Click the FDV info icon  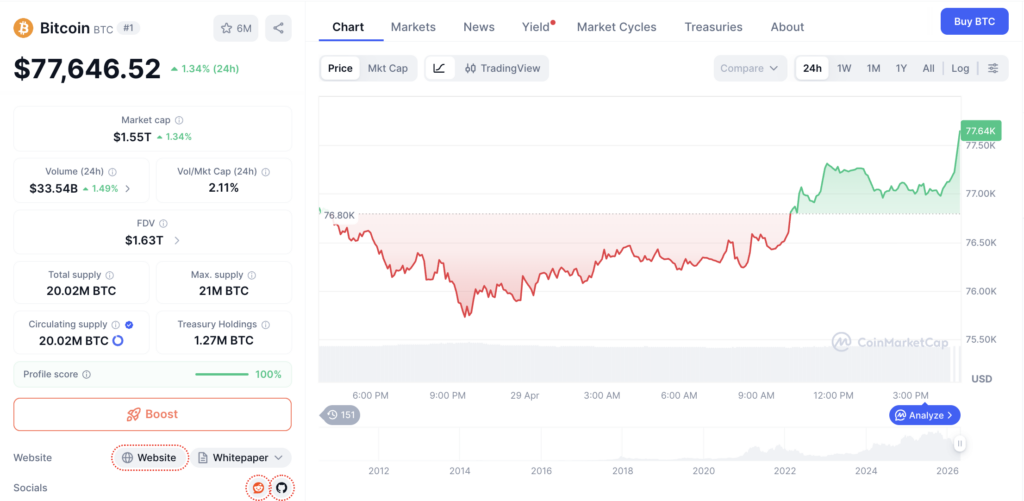click(x=163, y=223)
